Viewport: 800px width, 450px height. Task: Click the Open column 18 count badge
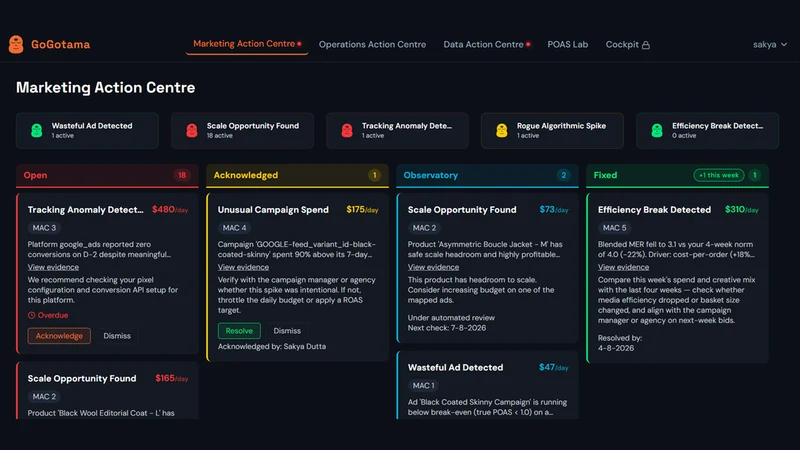(182, 176)
